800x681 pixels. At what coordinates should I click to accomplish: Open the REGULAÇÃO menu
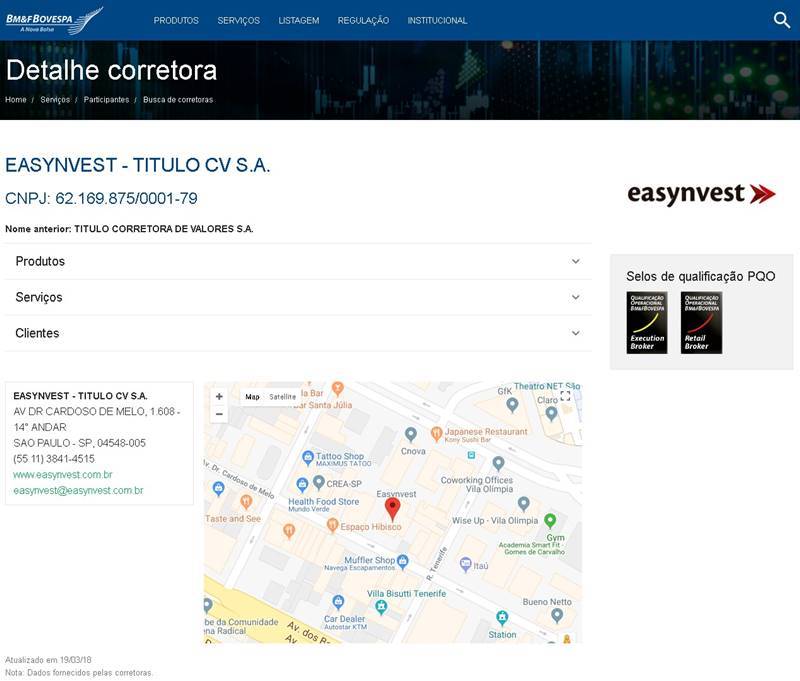363,20
